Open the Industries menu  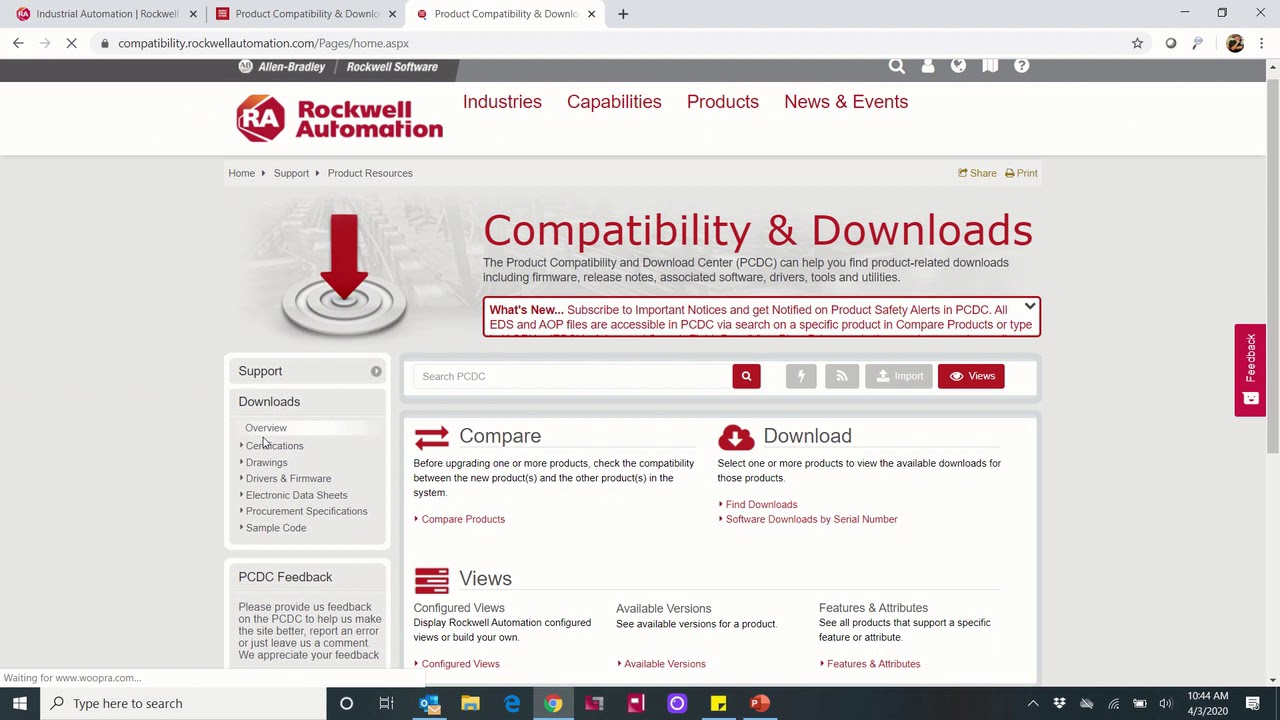pos(502,102)
